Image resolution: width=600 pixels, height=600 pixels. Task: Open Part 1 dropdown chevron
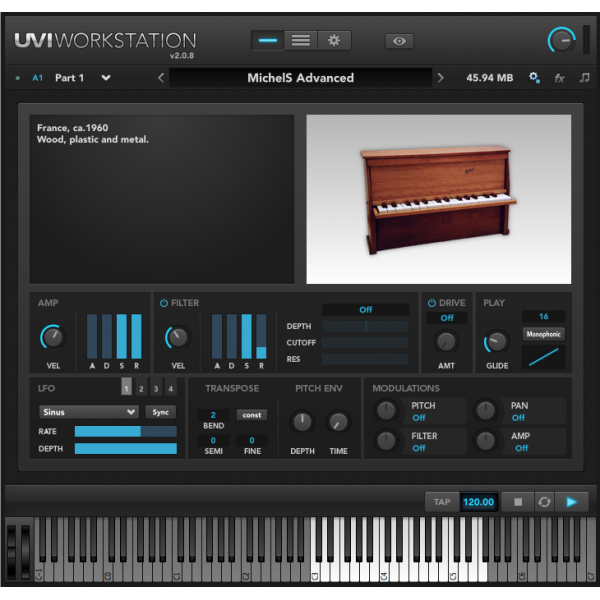point(106,78)
